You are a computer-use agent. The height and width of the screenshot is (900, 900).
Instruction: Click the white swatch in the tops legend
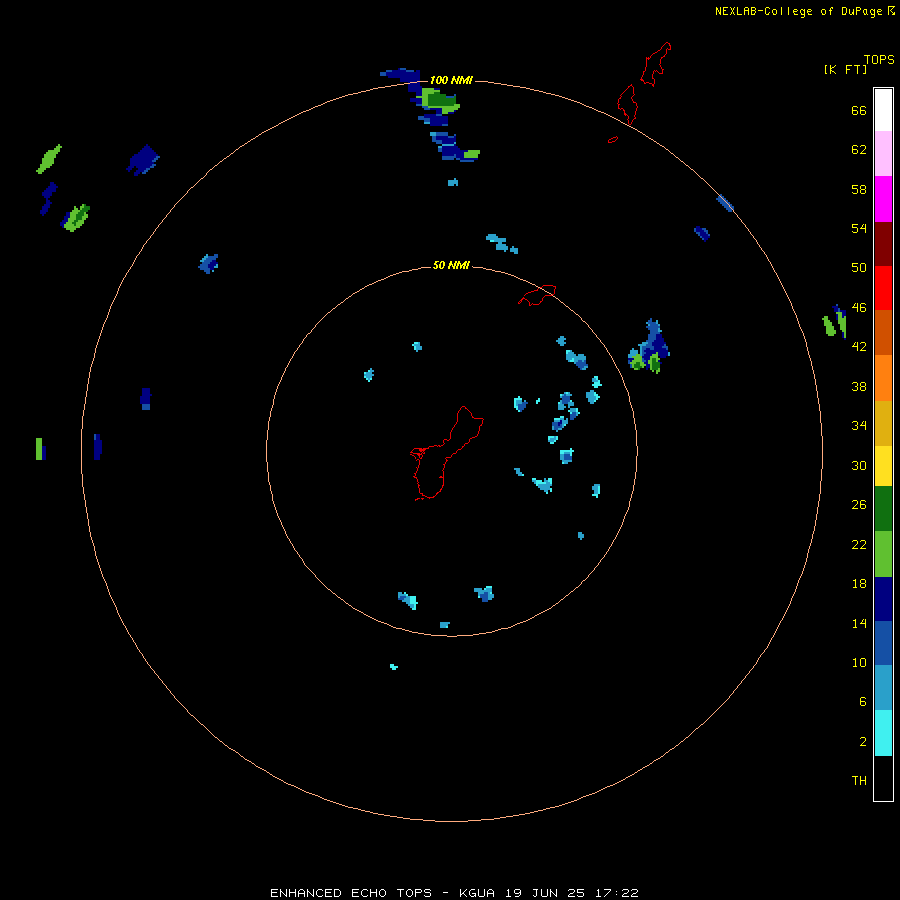[x=883, y=110]
